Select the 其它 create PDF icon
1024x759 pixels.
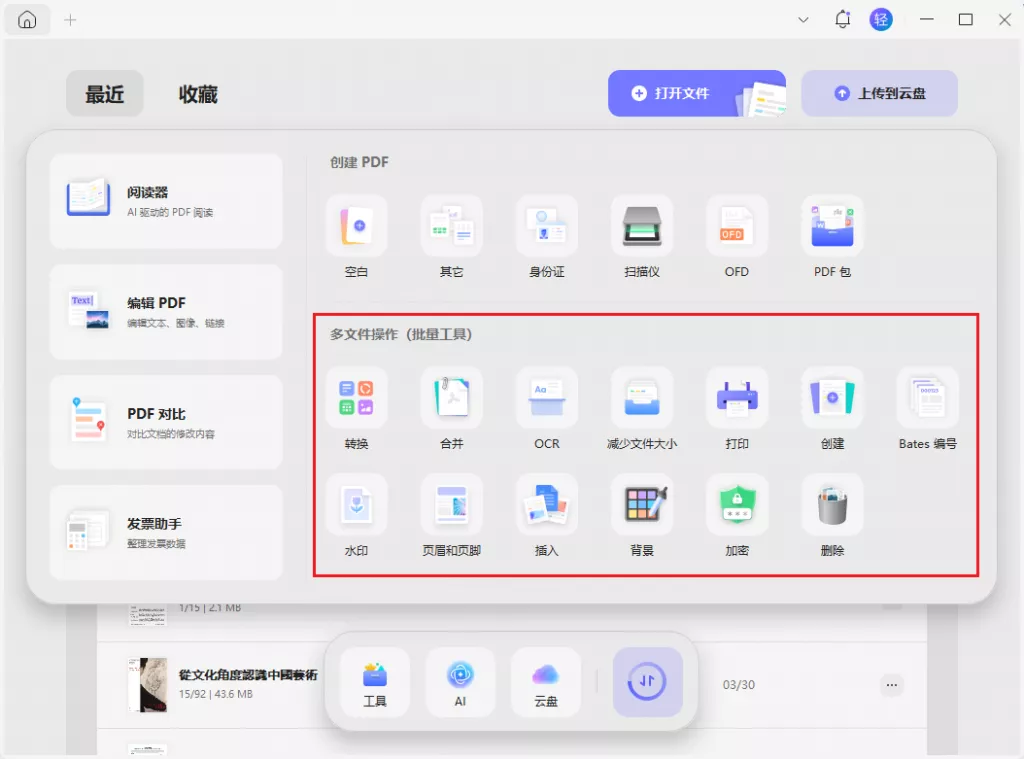tap(451, 225)
